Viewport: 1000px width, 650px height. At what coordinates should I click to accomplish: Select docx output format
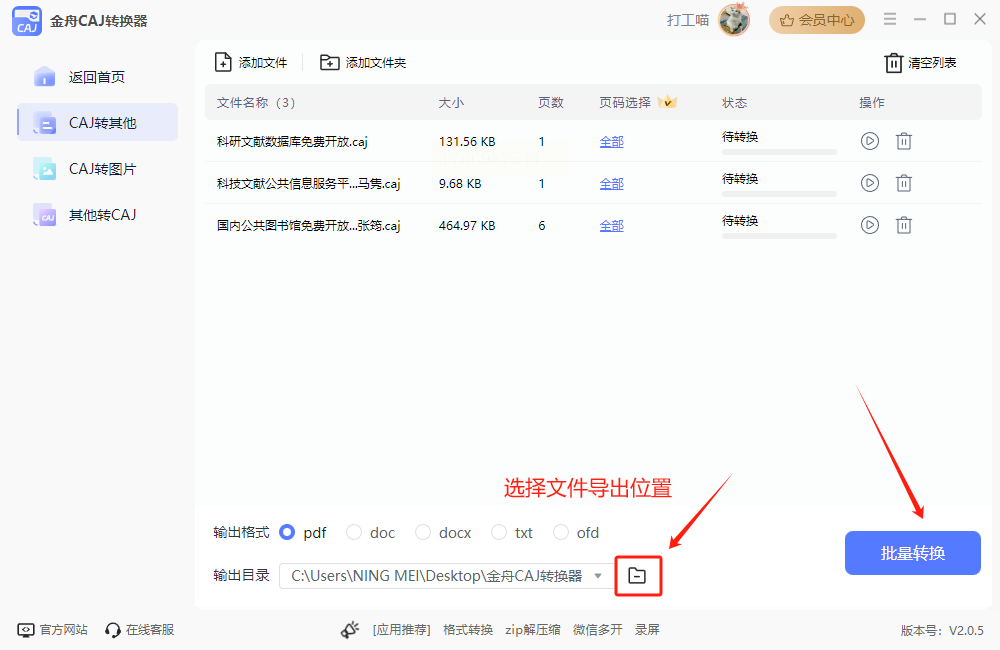[422, 532]
